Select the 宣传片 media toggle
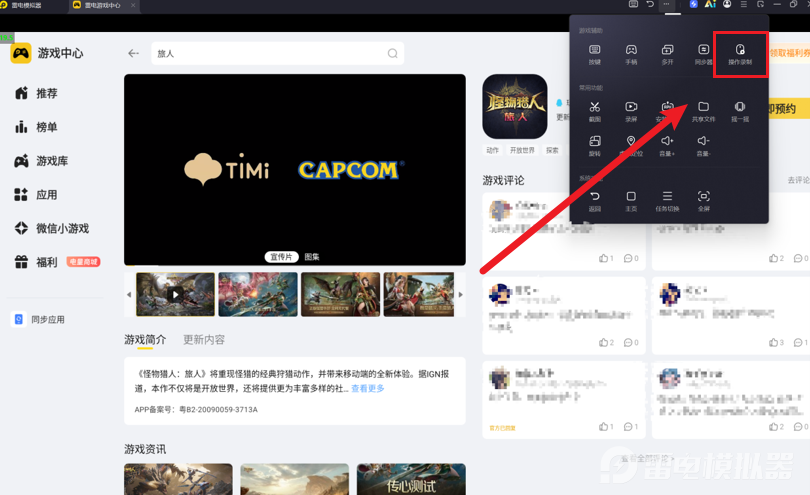The image size is (810, 495). pyautogui.click(x=282, y=257)
